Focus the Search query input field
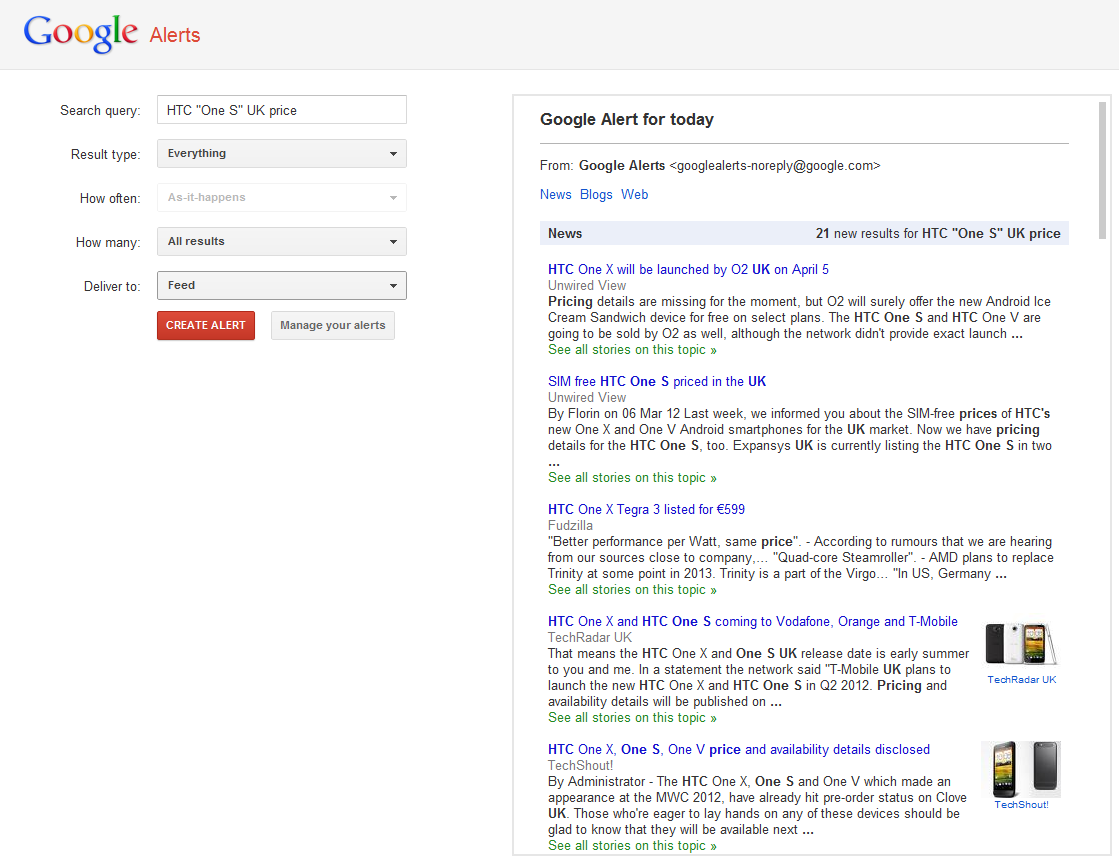Viewport: 1119px width, 861px height. point(282,110)
